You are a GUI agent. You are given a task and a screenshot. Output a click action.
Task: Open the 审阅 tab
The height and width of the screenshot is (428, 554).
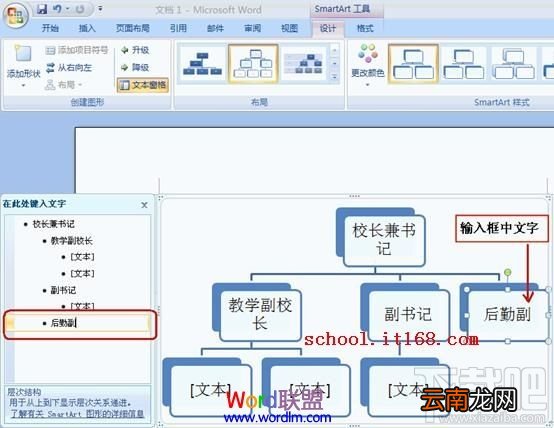click(x=252, y=28)
